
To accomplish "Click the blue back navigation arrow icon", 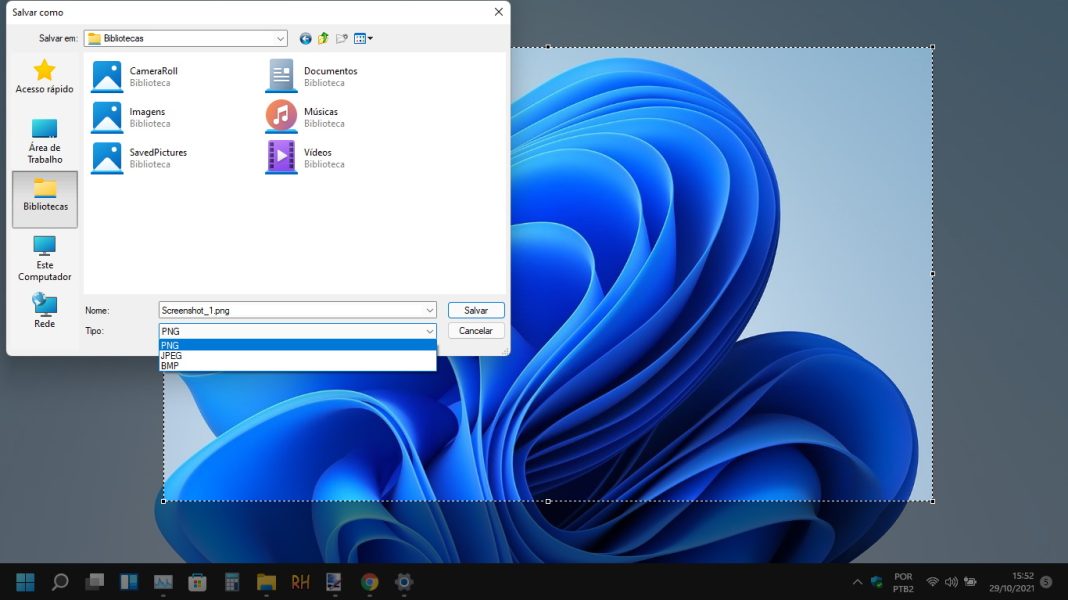I will [305, 38].
